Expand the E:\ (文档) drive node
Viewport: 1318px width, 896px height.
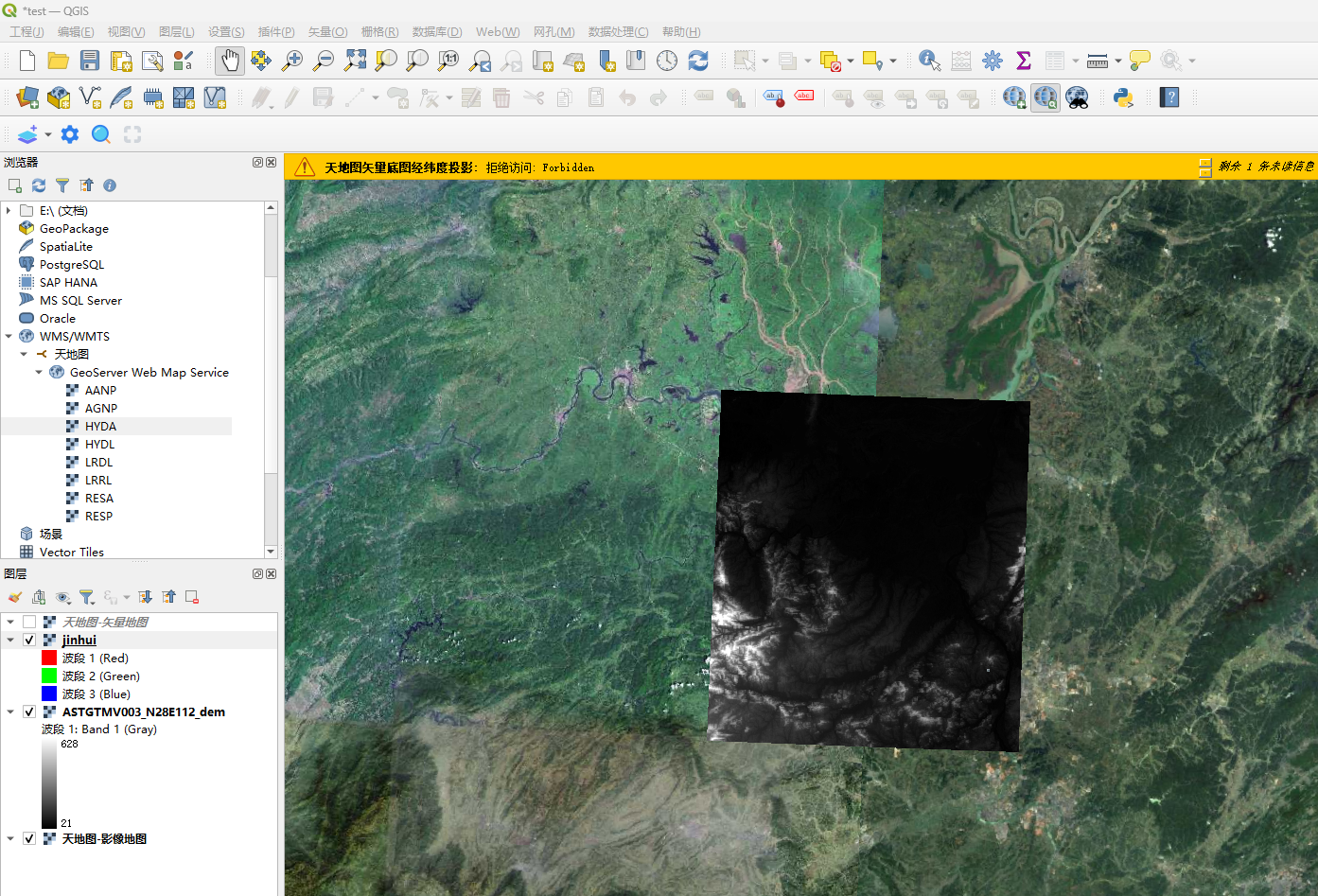(x=9, y=210)
